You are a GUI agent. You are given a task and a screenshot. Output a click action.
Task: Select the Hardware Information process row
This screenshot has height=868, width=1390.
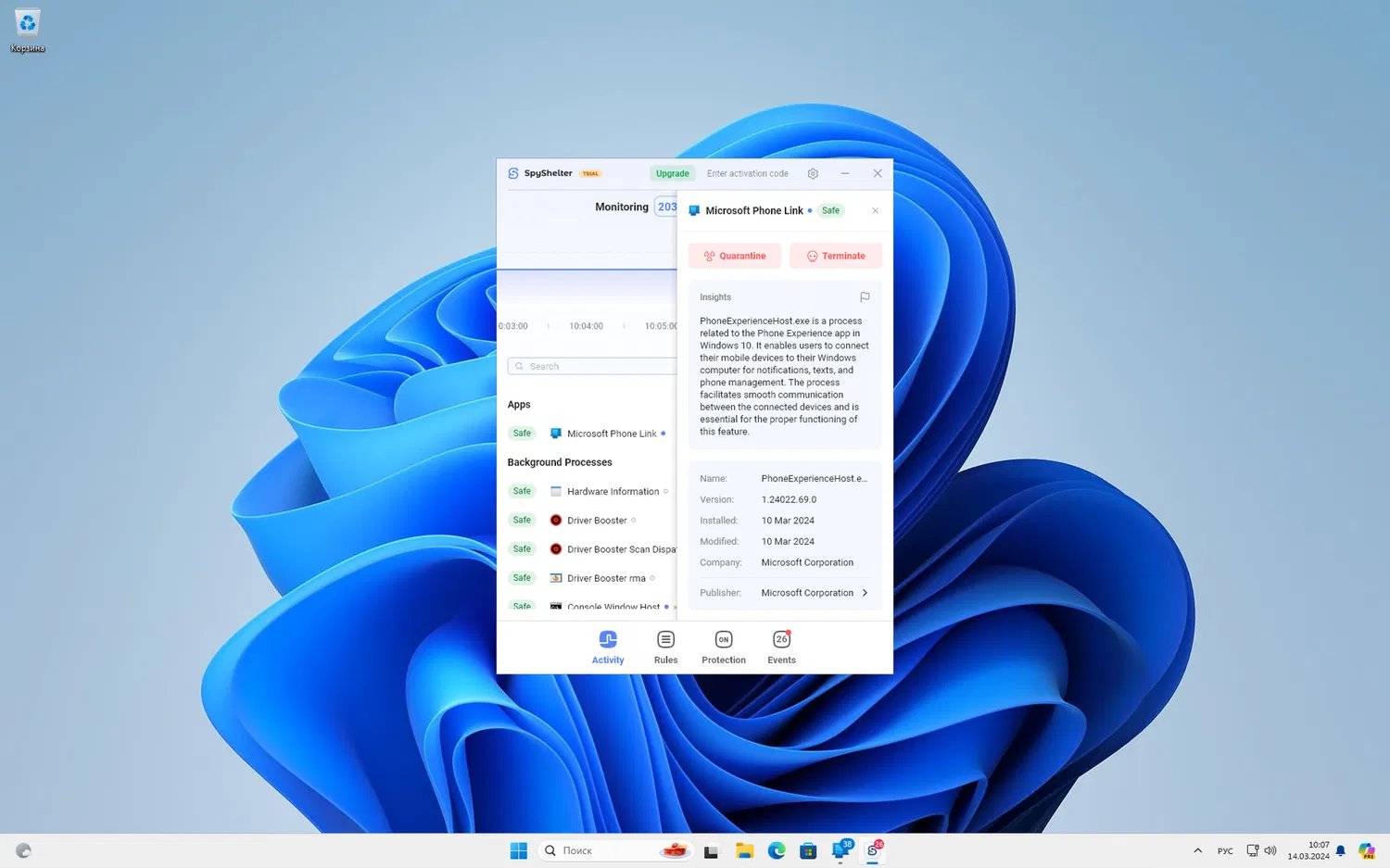click(x=592, y=491)
